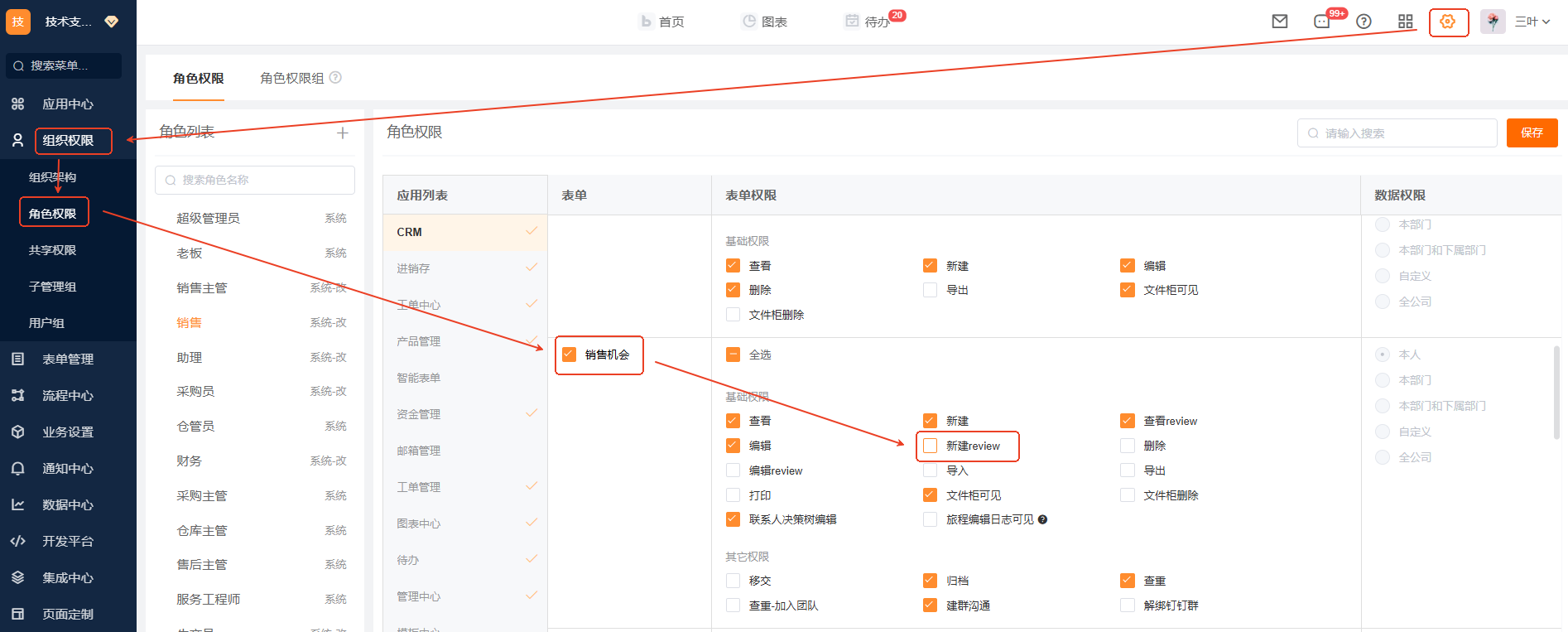The width and height of the screenshot is (1568, 632).
Task: Expand the 数据中心 sidebar menu
Action: point(68,504)
